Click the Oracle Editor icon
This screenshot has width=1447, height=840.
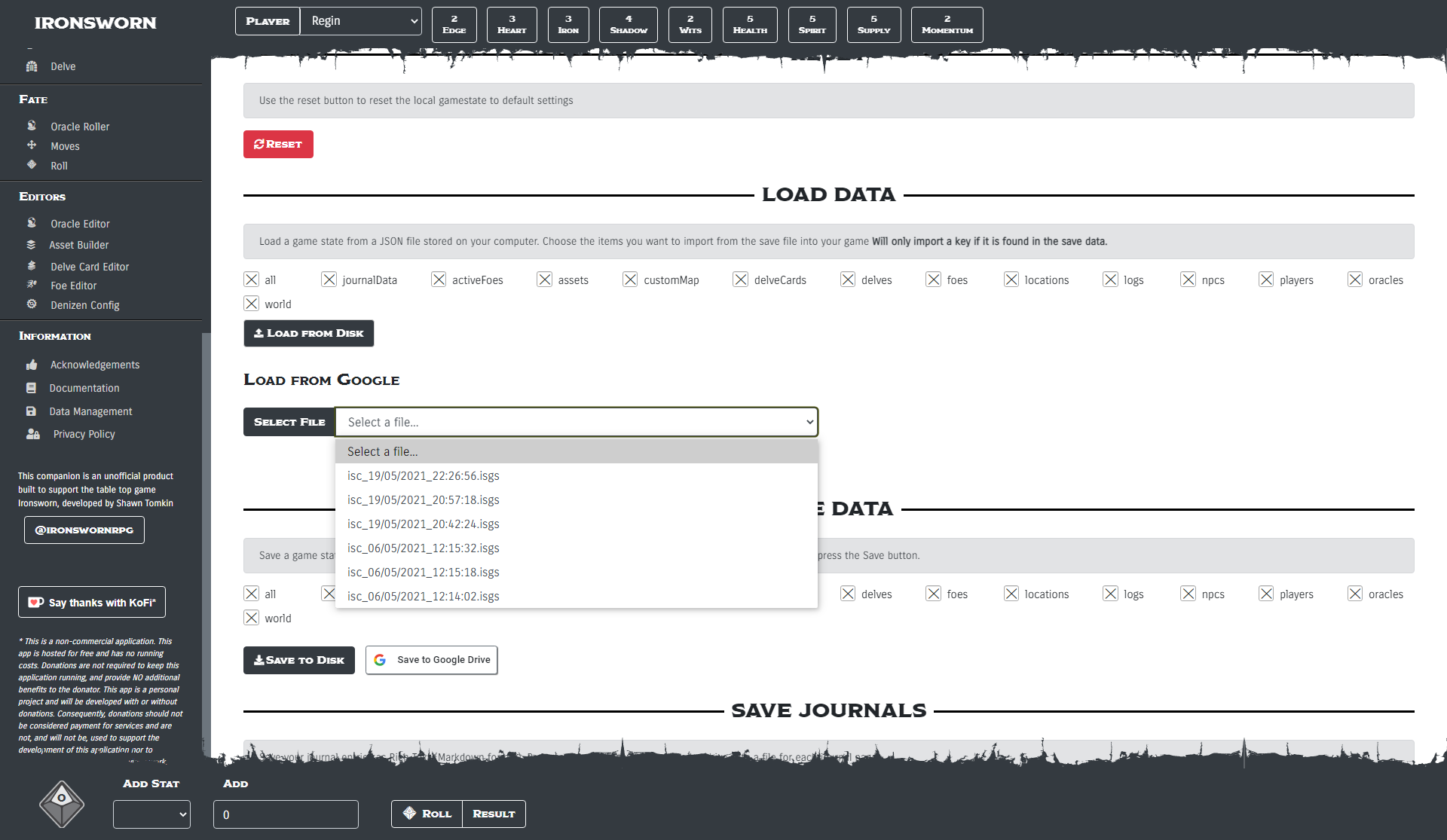pos(32,223)
